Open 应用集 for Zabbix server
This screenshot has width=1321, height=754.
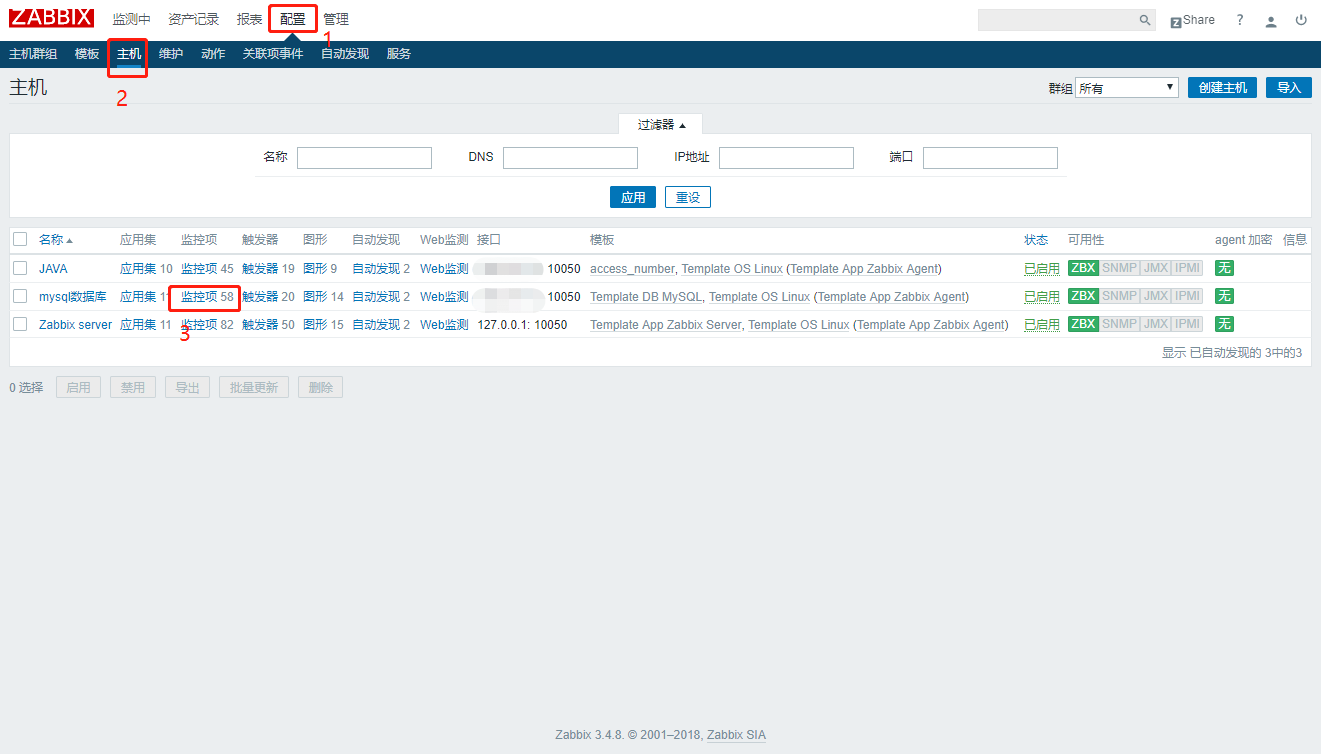138,324
